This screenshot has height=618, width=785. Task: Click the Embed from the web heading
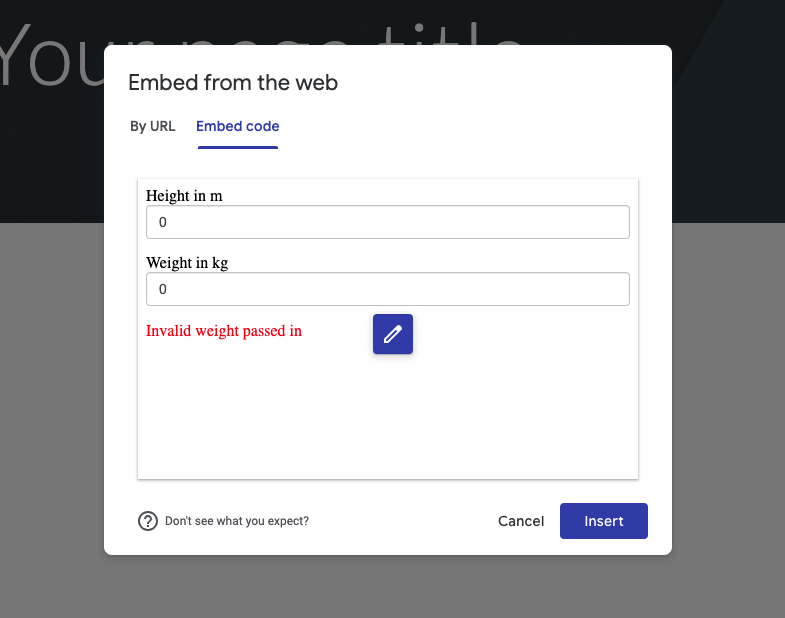233,83
